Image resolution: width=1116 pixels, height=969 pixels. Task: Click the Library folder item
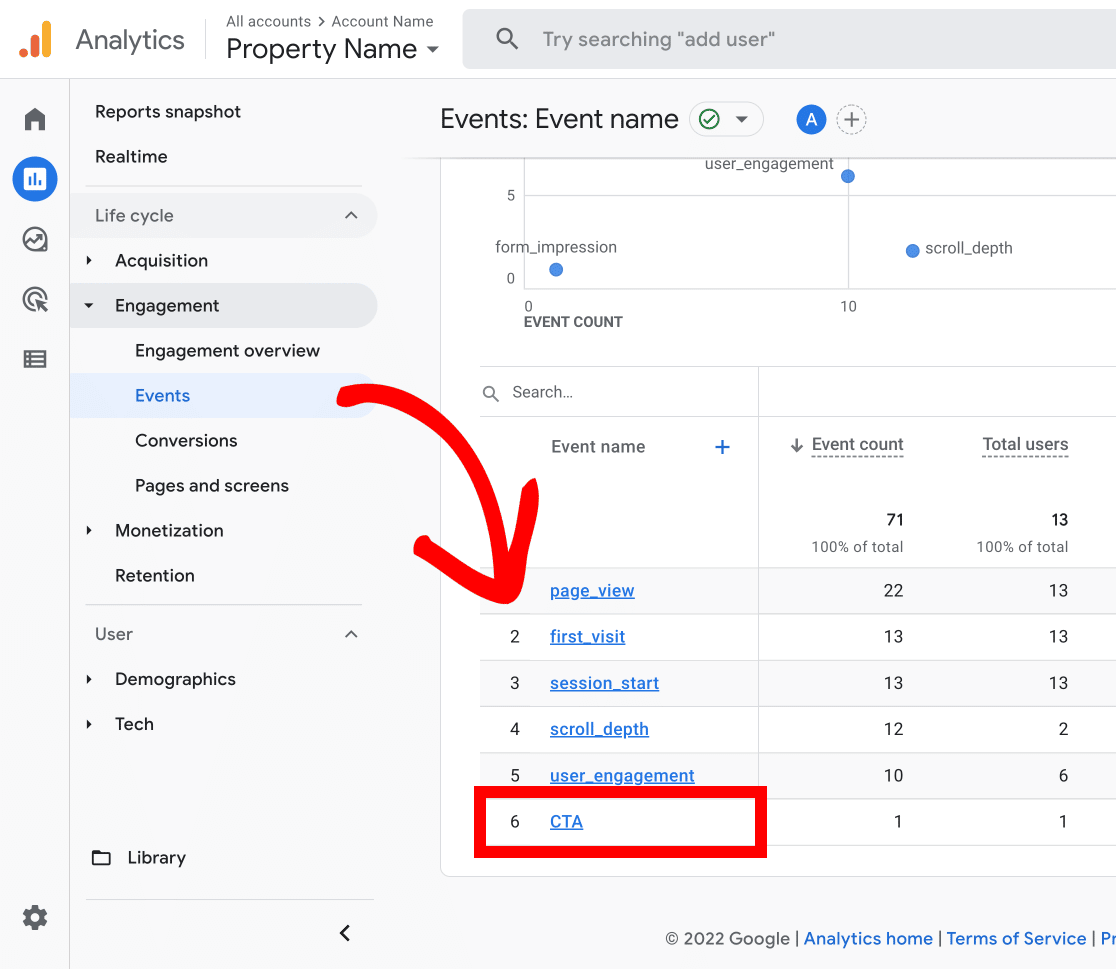(156, 858)
